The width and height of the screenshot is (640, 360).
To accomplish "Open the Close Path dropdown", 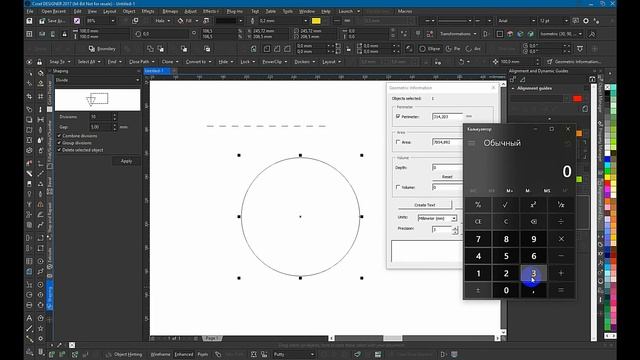I will click(x=142, y=62).
